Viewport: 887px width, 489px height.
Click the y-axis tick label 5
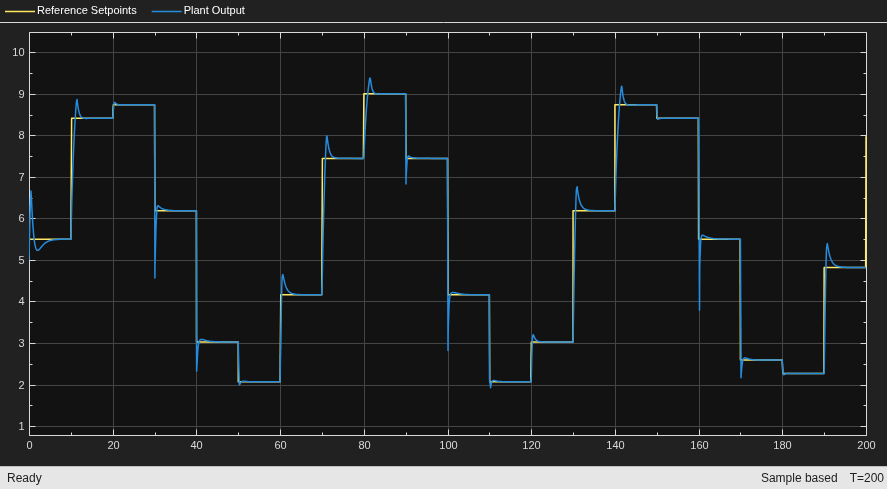(x=21, y=260)
